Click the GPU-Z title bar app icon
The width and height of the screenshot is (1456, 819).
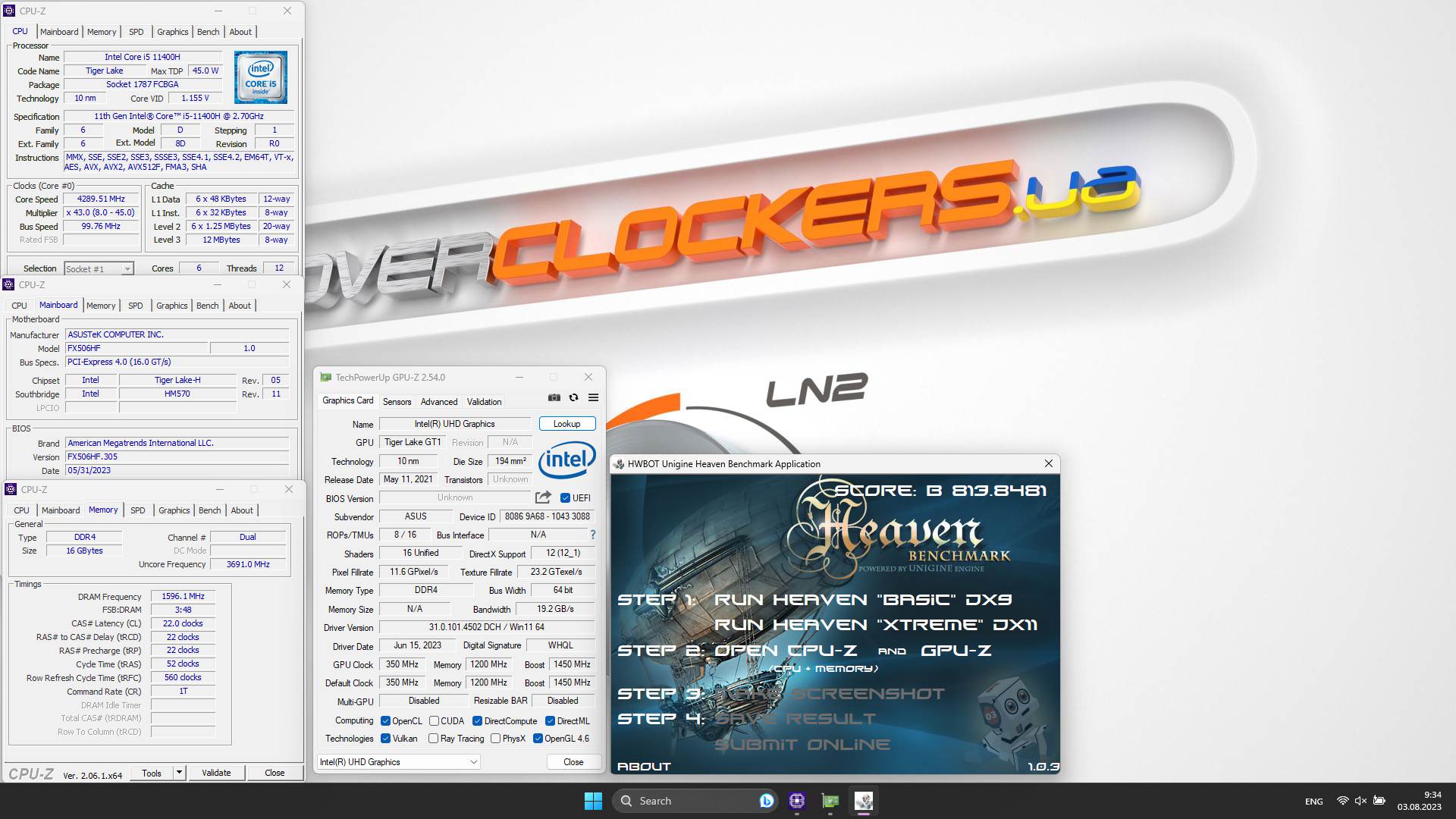click(x=326, y=377)
